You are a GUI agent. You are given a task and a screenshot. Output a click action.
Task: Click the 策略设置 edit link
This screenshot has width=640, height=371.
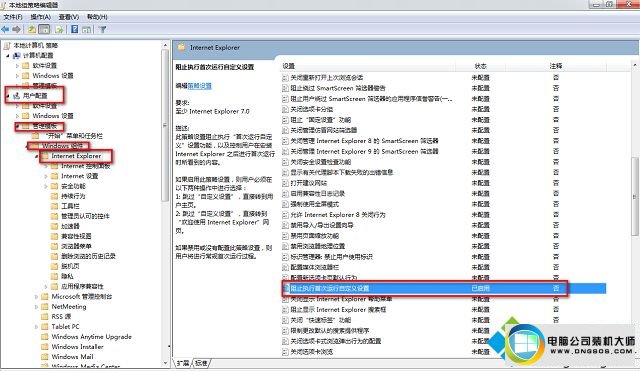(x=200, y=86)
